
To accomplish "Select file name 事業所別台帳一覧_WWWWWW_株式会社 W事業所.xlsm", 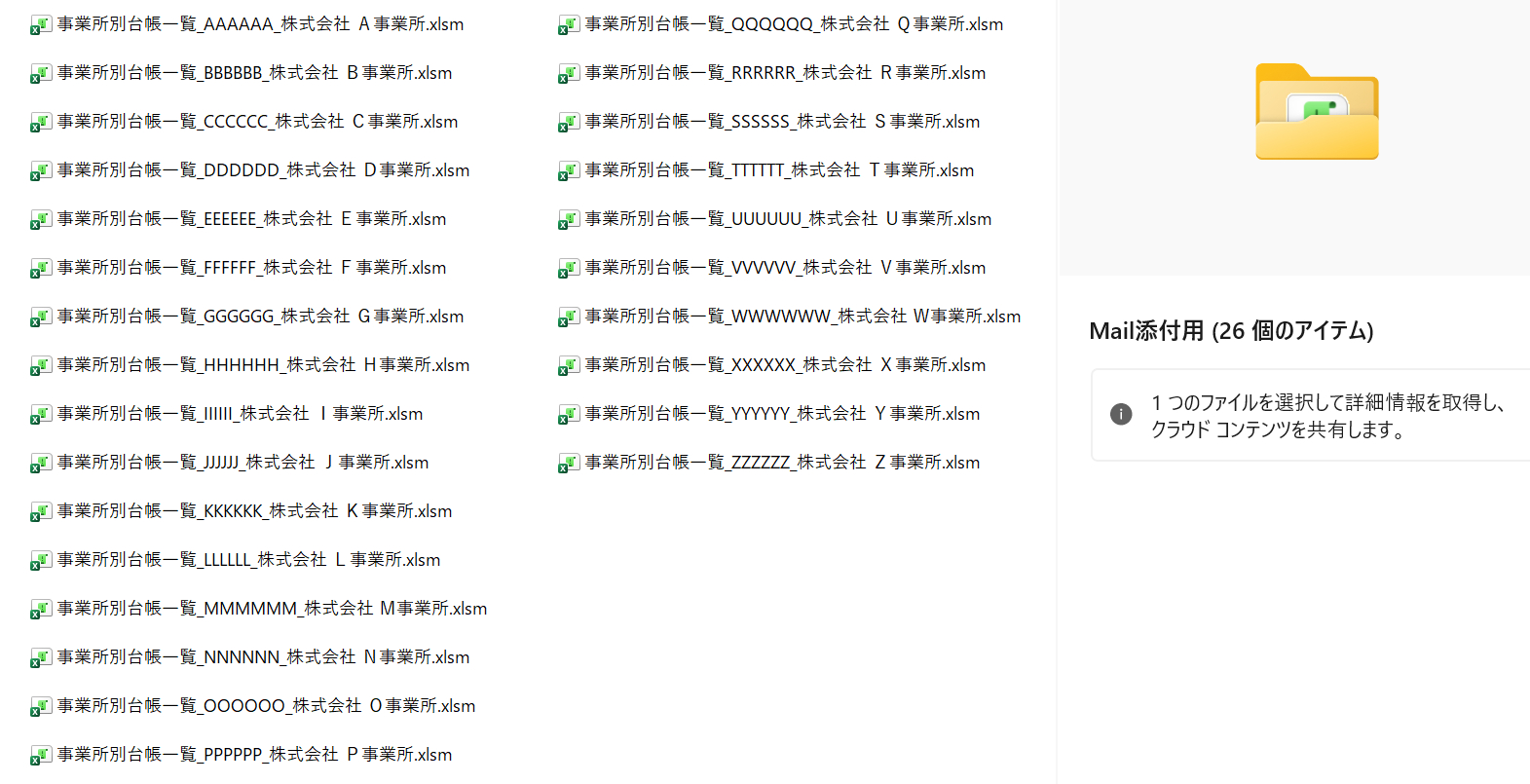I will [802, 317].
